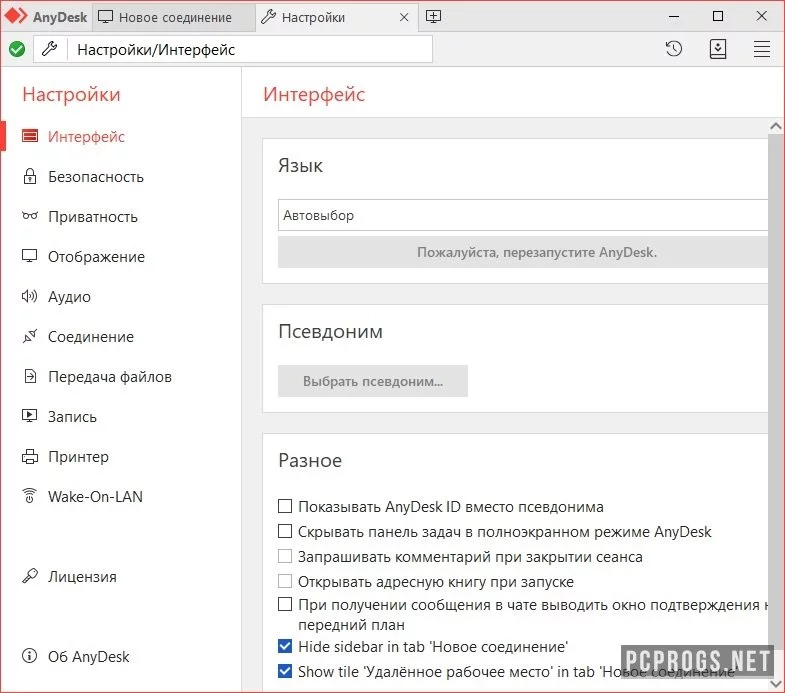Open the hamburger main menu
The image size is (785, 693).
pos(762,49)
